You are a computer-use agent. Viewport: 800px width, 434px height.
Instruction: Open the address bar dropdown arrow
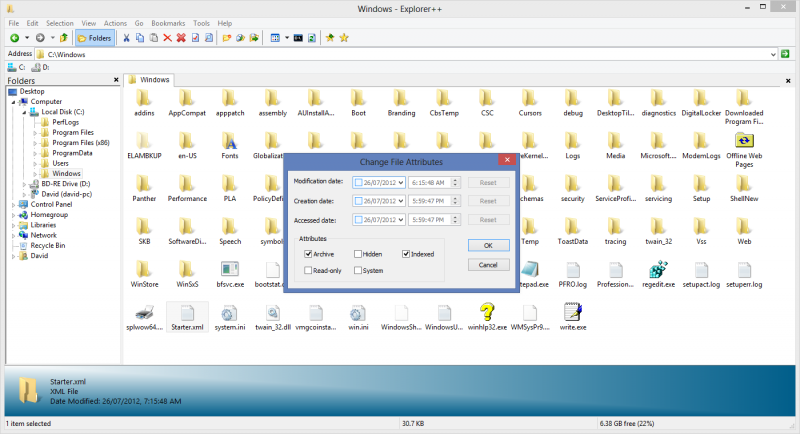coord(773,54)
